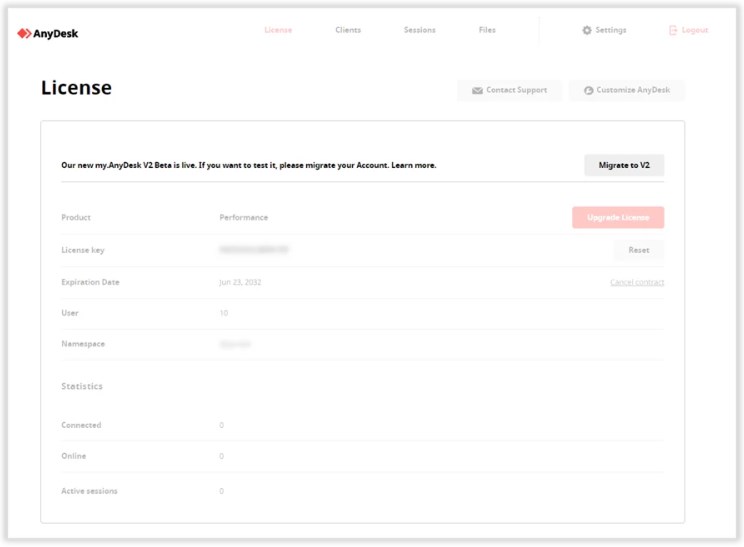Click the Active sessions label
This screenshot has width=744, height=547.
coord(89,491)
